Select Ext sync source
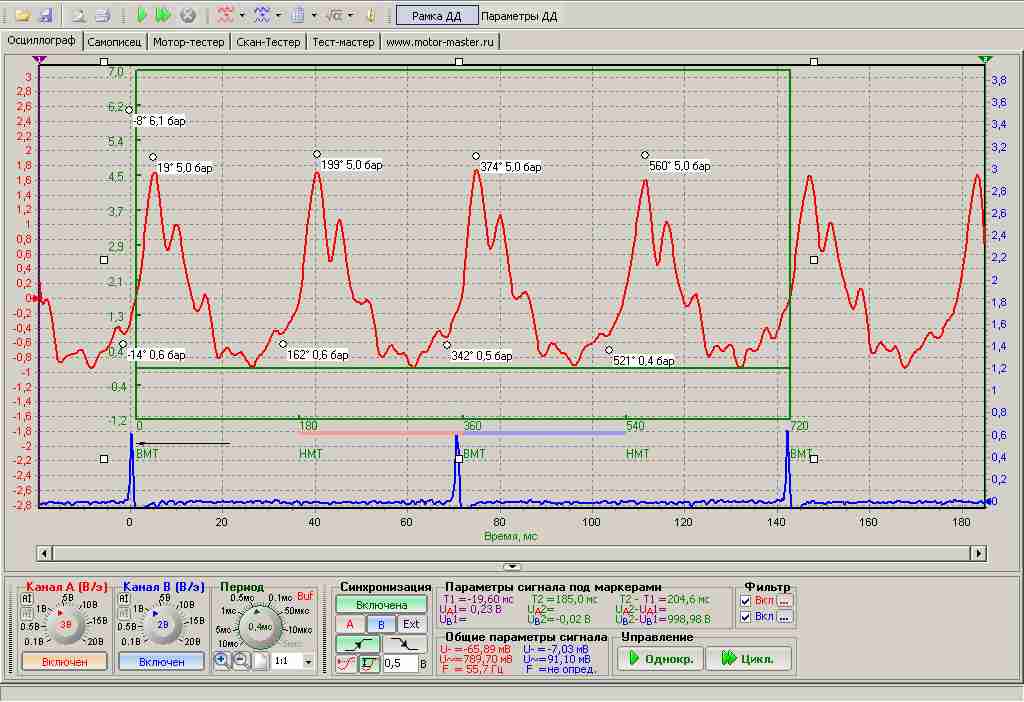This screenshot has height=702, width=1024. (x=411, y=624)
